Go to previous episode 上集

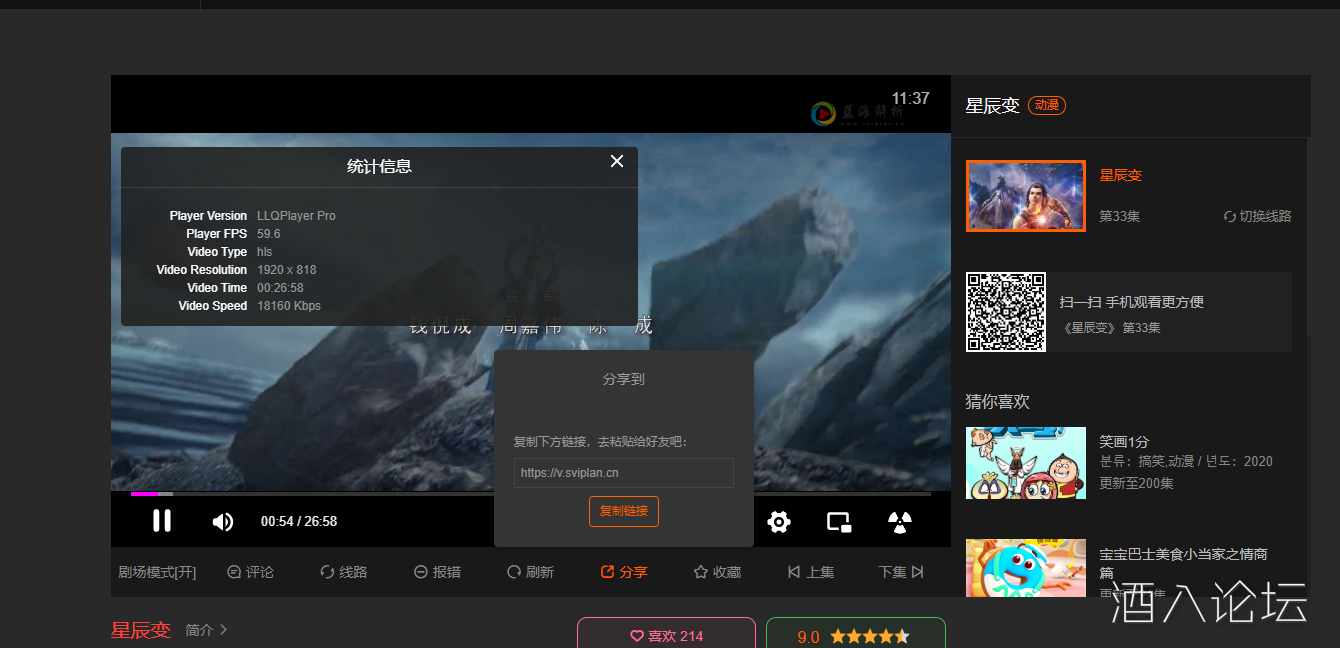[811, 572]
